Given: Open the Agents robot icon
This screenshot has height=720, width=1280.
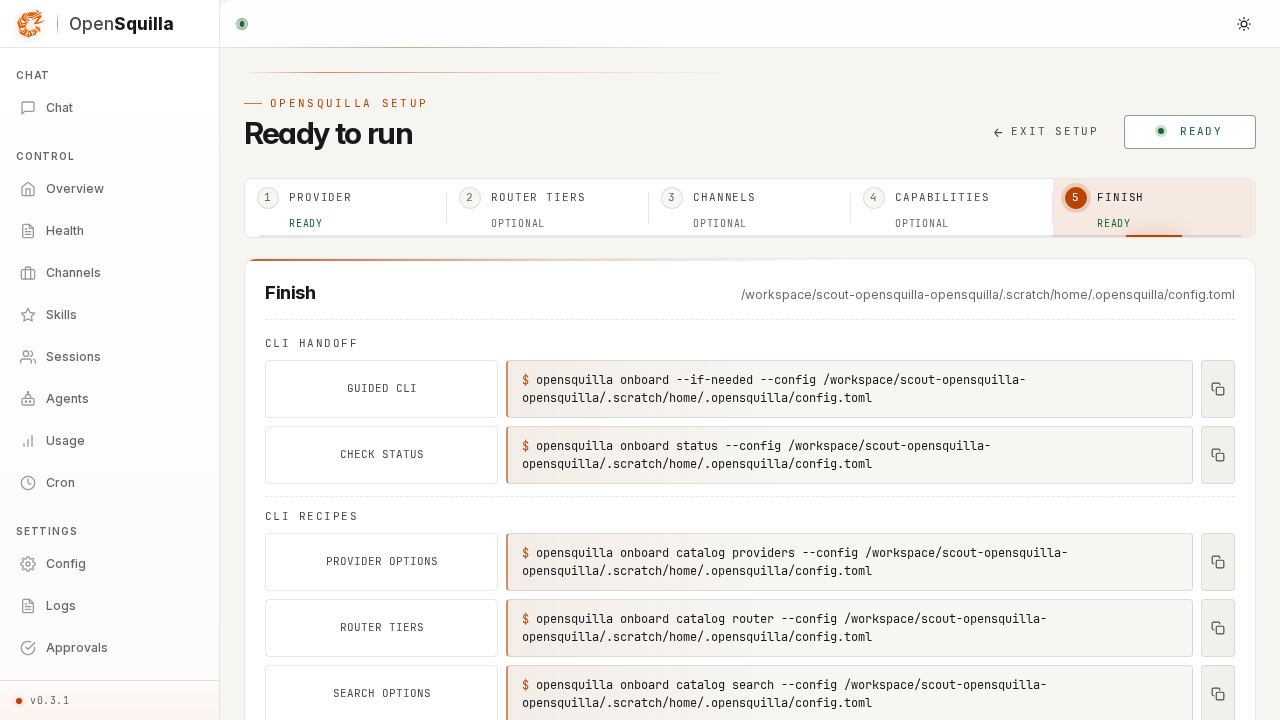Looking at the screenshot, I should [x=28, y=399].
